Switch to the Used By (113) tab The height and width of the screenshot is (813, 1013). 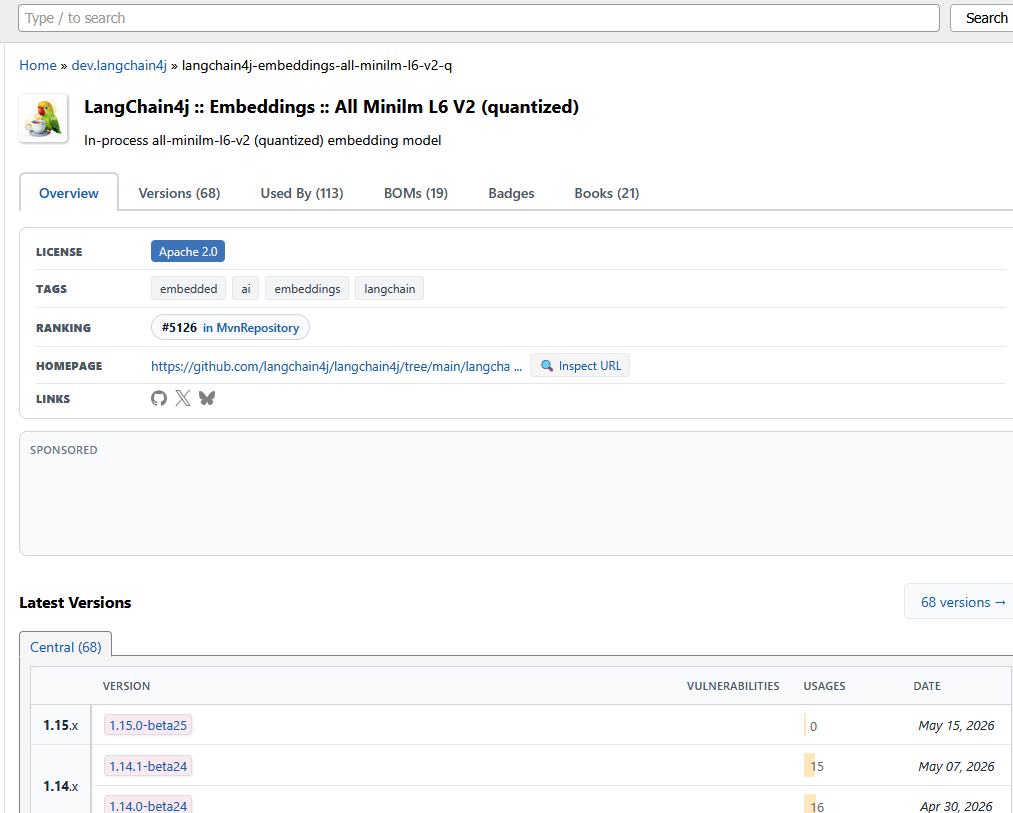point(302,193)
